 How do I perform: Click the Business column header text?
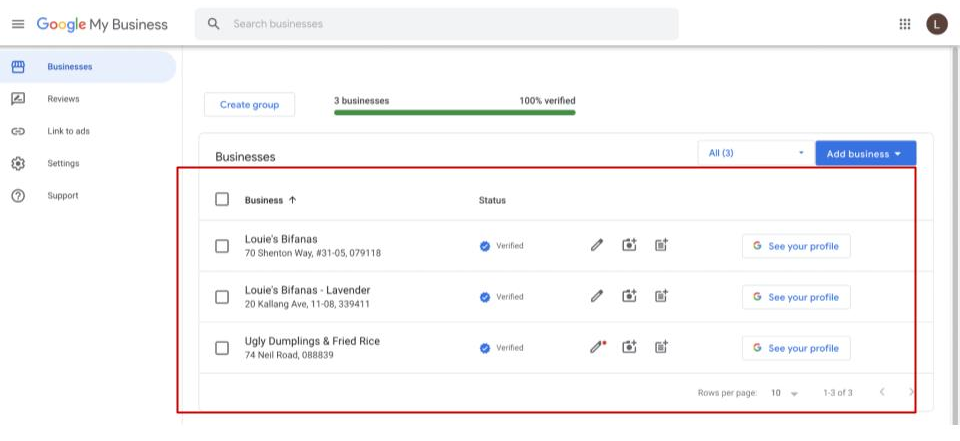click(x=264, y=200)
